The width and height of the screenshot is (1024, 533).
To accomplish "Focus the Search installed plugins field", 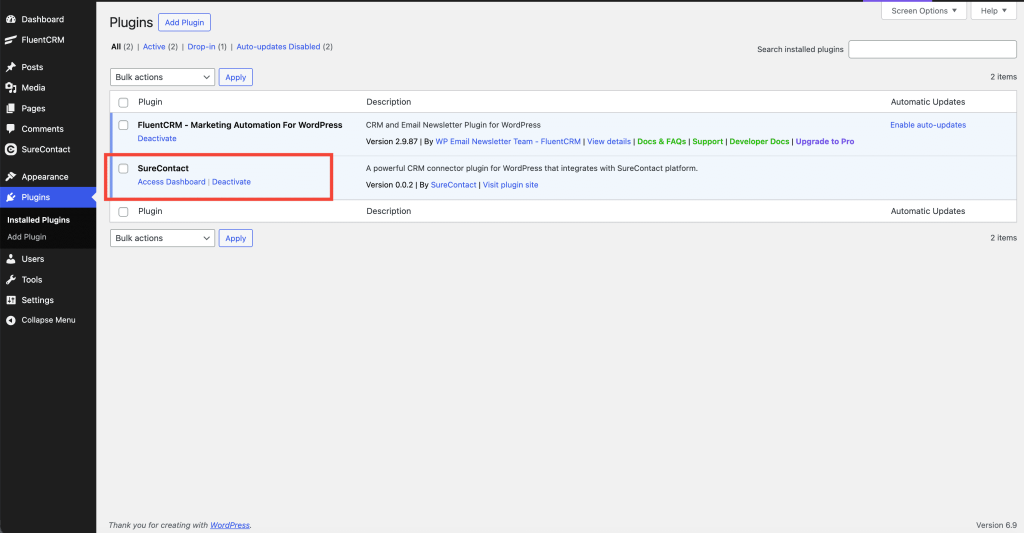I will [932, 50].
